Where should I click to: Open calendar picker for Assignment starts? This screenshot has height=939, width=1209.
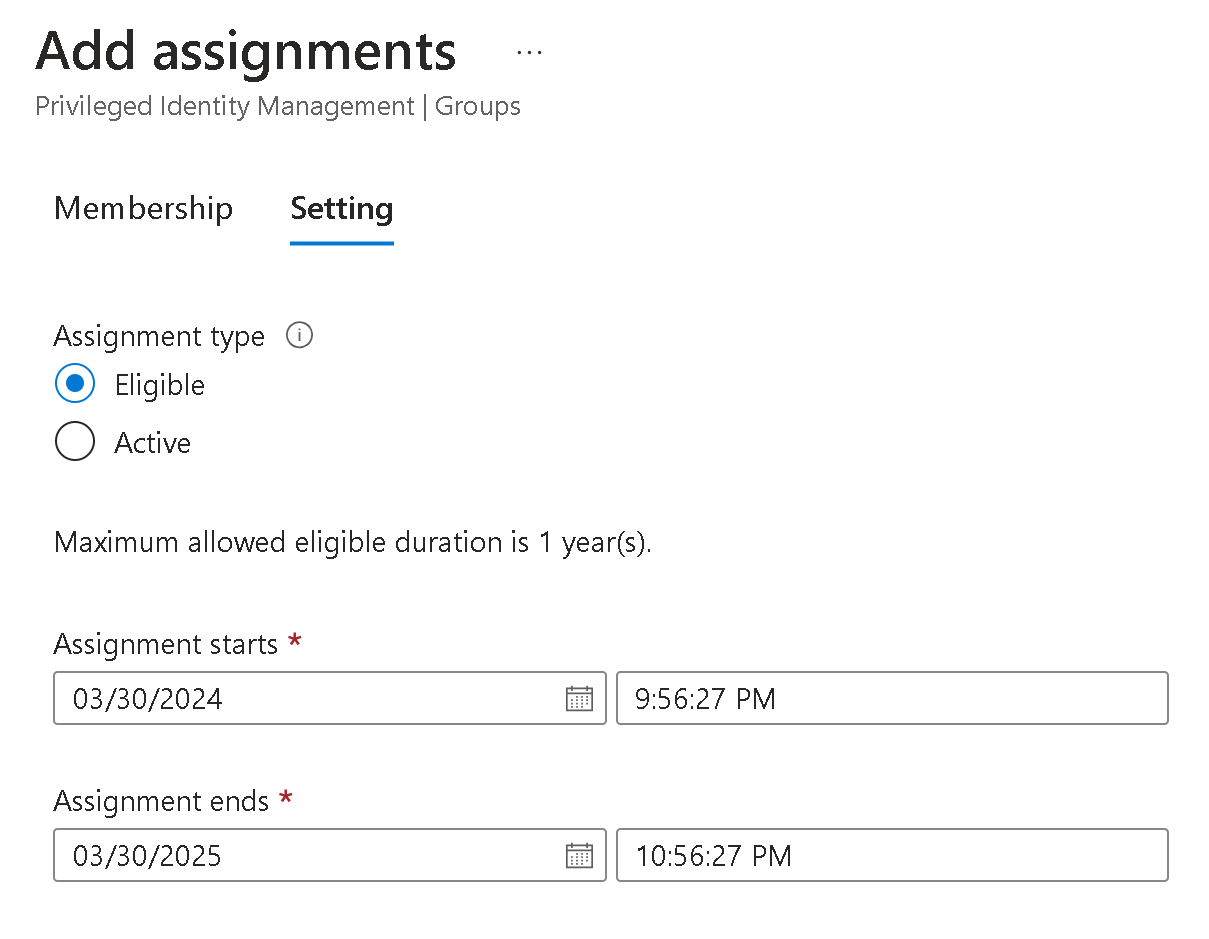579,698
